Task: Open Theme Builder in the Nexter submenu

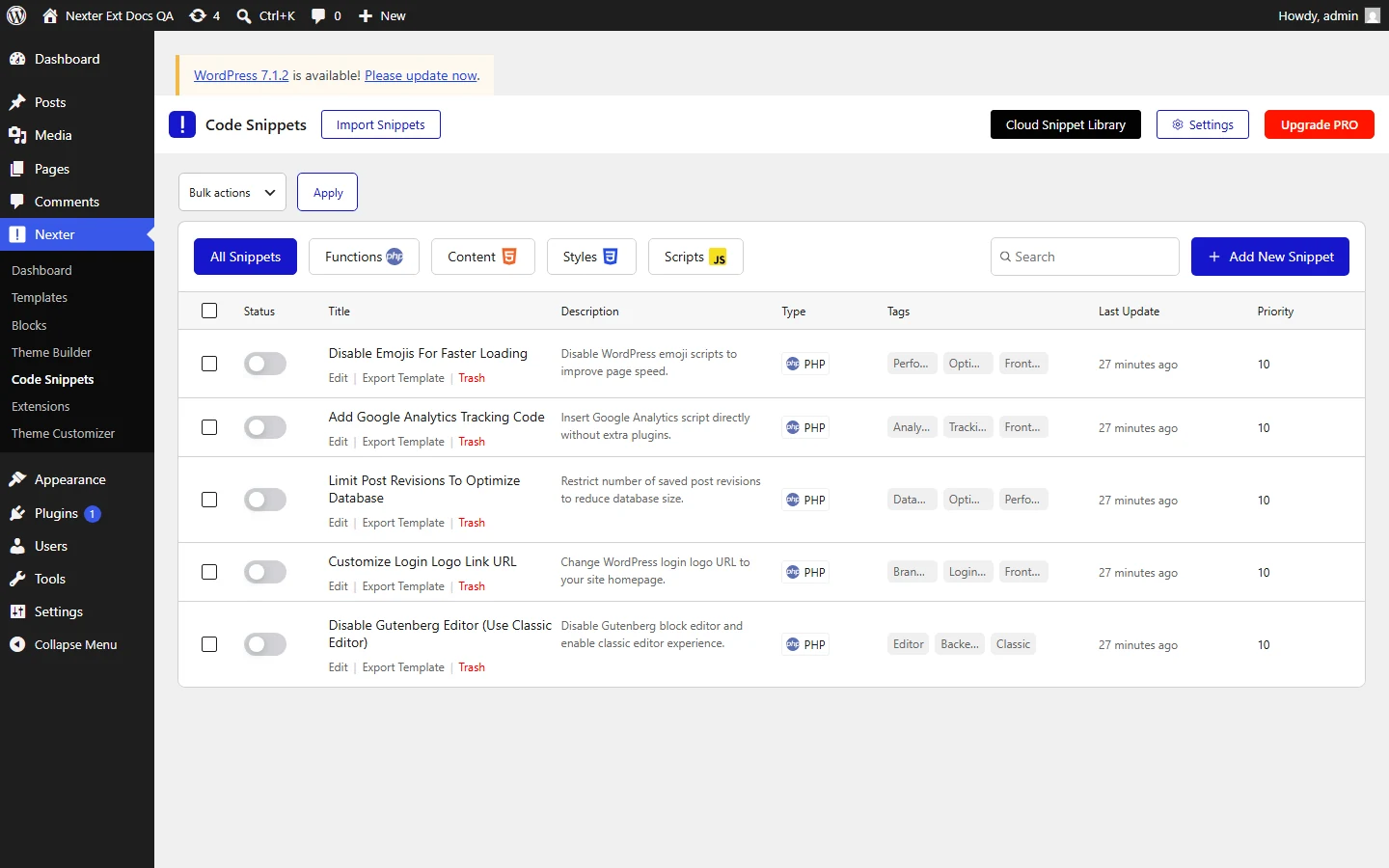Action: [x=51, y=352]
